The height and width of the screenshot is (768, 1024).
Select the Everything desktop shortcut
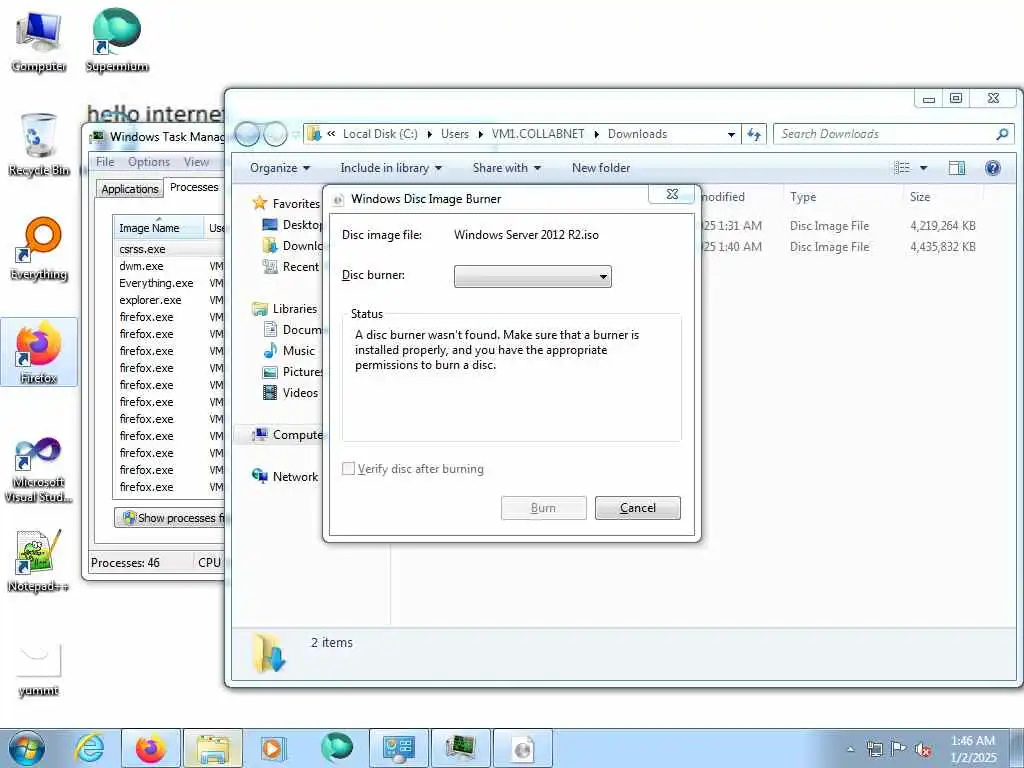pyautogui.click(x=39, y=249)
